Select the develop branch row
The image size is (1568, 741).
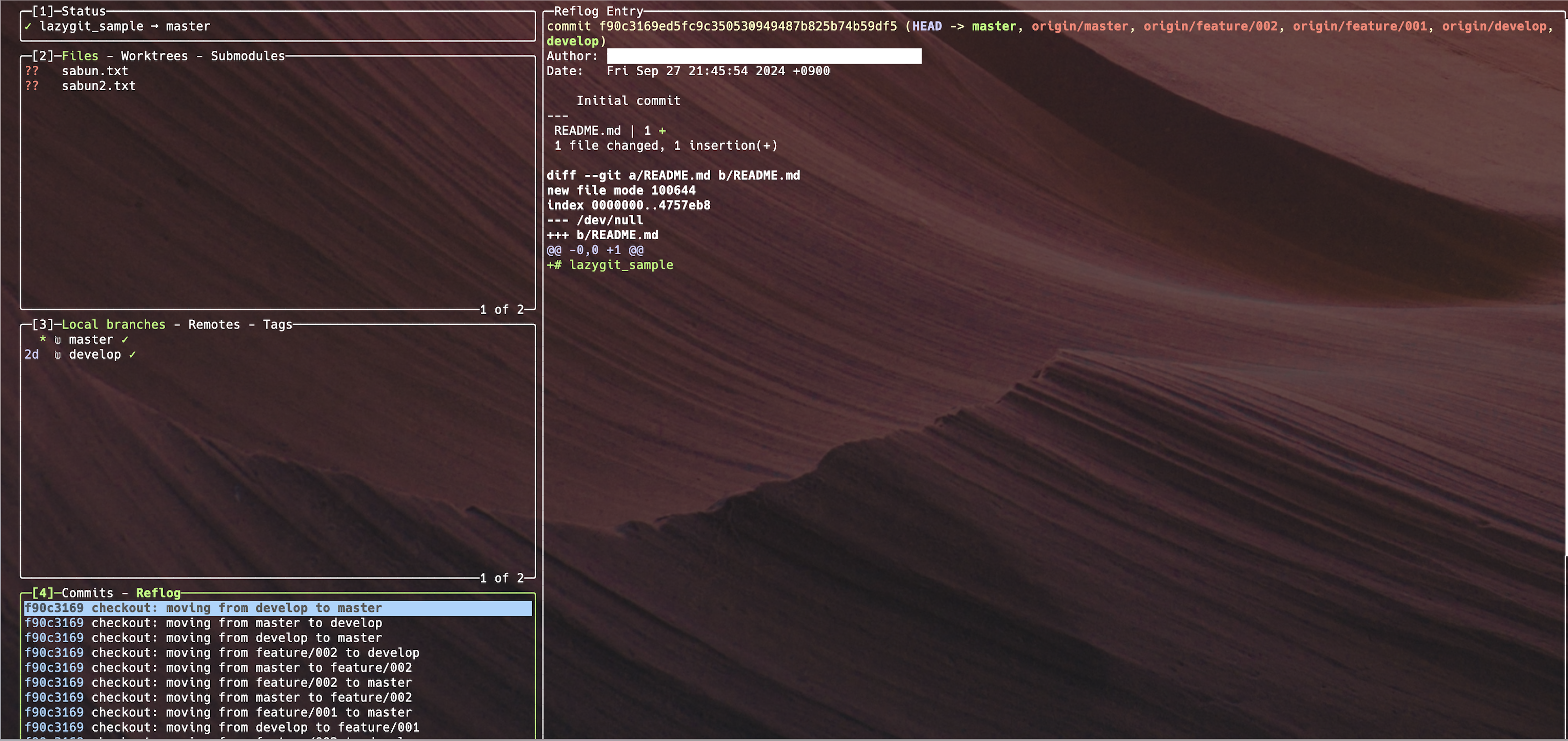click(x=94, y=355)
